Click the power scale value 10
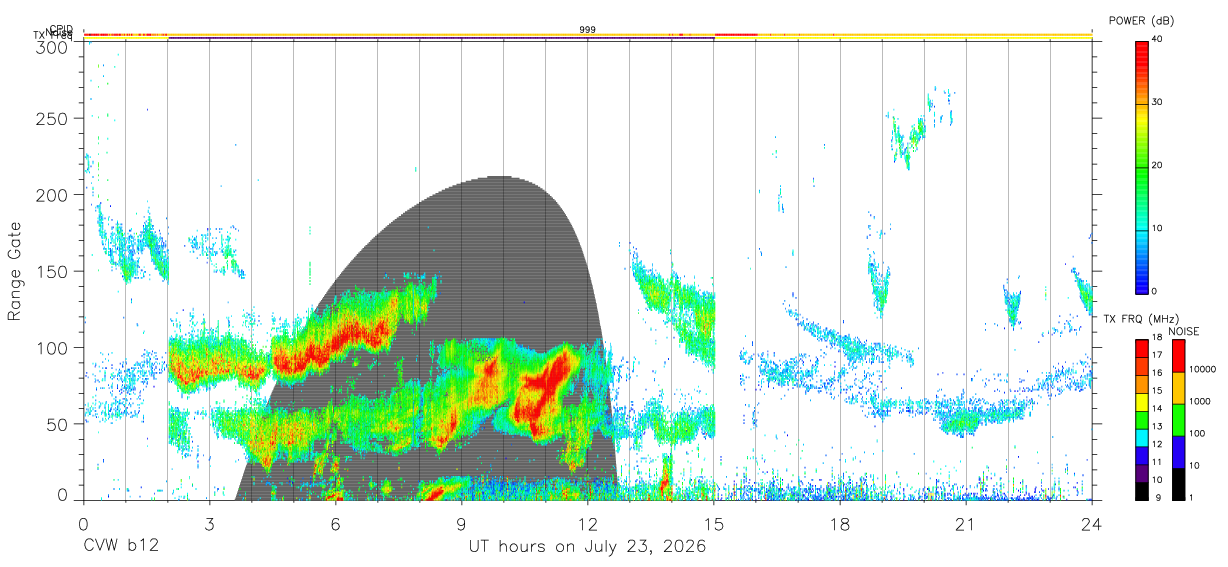The image size is (1228, 567). (1159, 229)
